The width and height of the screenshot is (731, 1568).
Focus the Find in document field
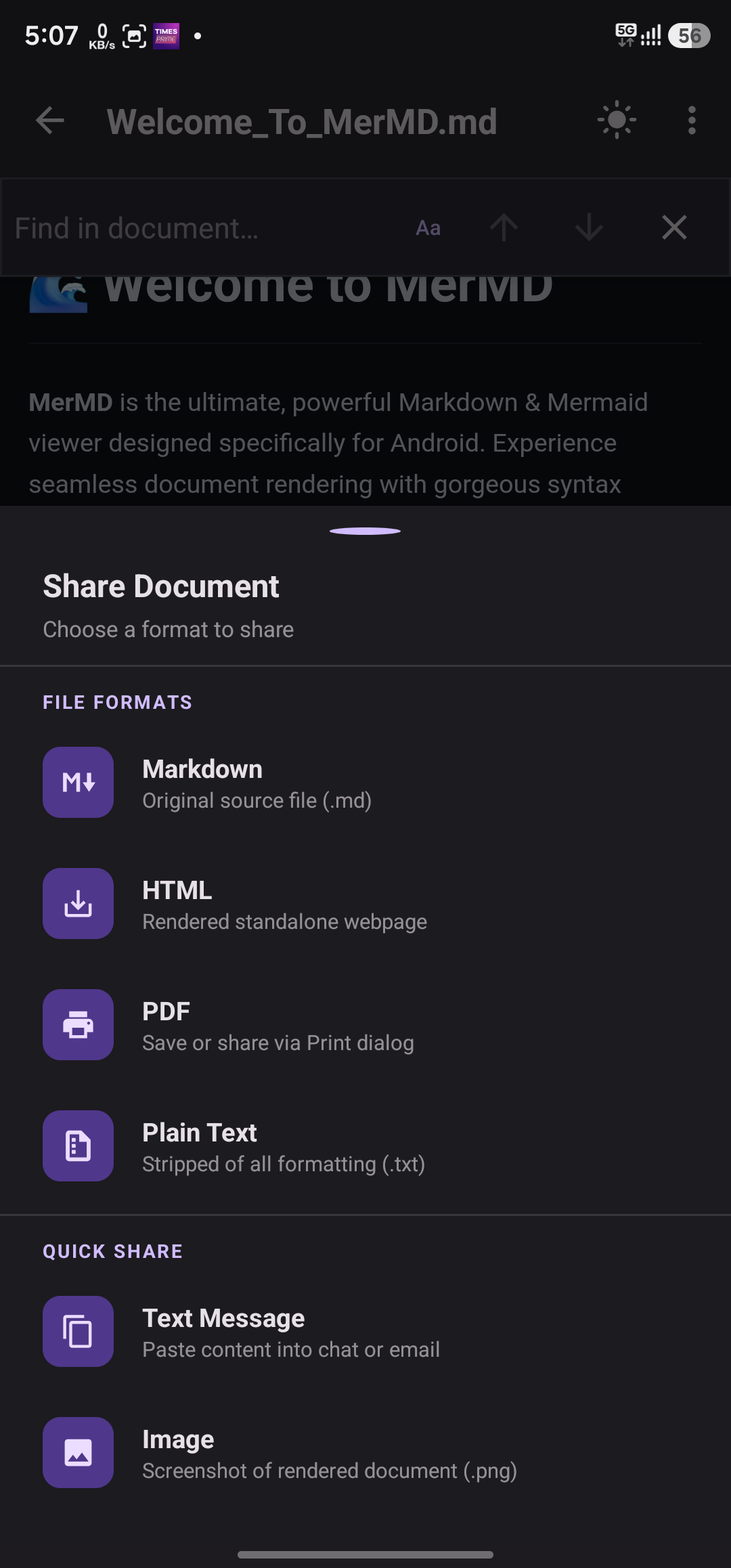point(203,228)
